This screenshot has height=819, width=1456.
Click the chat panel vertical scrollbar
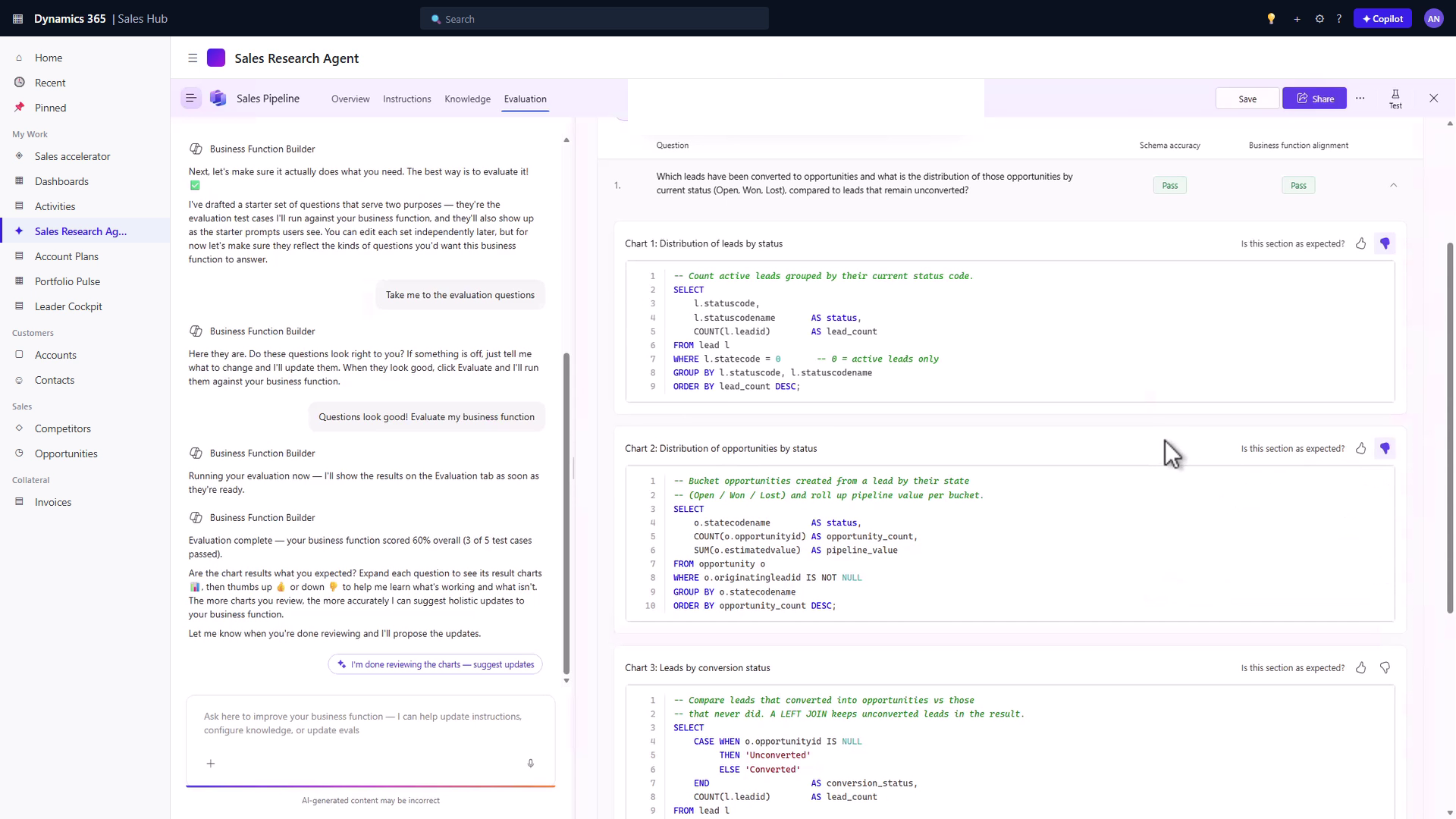click(x=566, y=513)
